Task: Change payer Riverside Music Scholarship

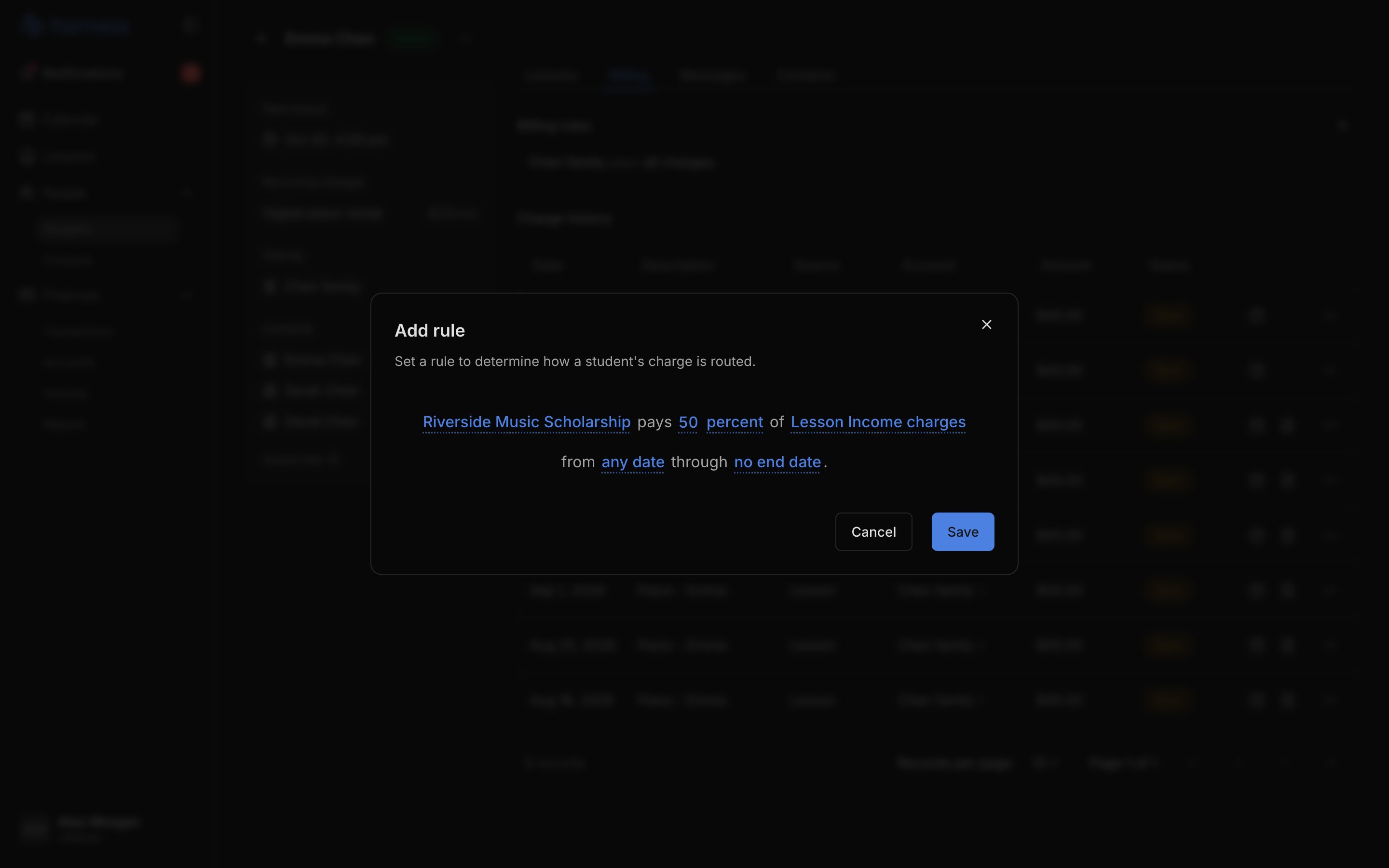Action: click(526, 422)
